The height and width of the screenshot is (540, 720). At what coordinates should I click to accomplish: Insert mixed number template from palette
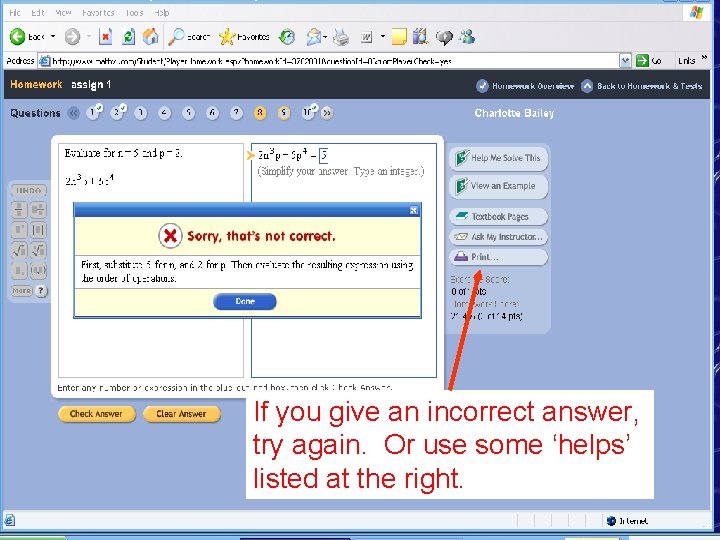pos(38,209)
